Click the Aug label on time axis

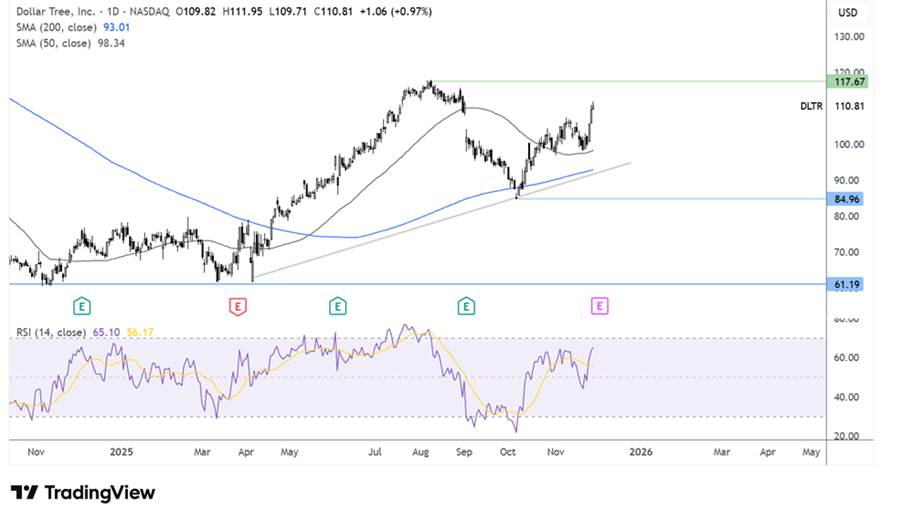[420, 452]
